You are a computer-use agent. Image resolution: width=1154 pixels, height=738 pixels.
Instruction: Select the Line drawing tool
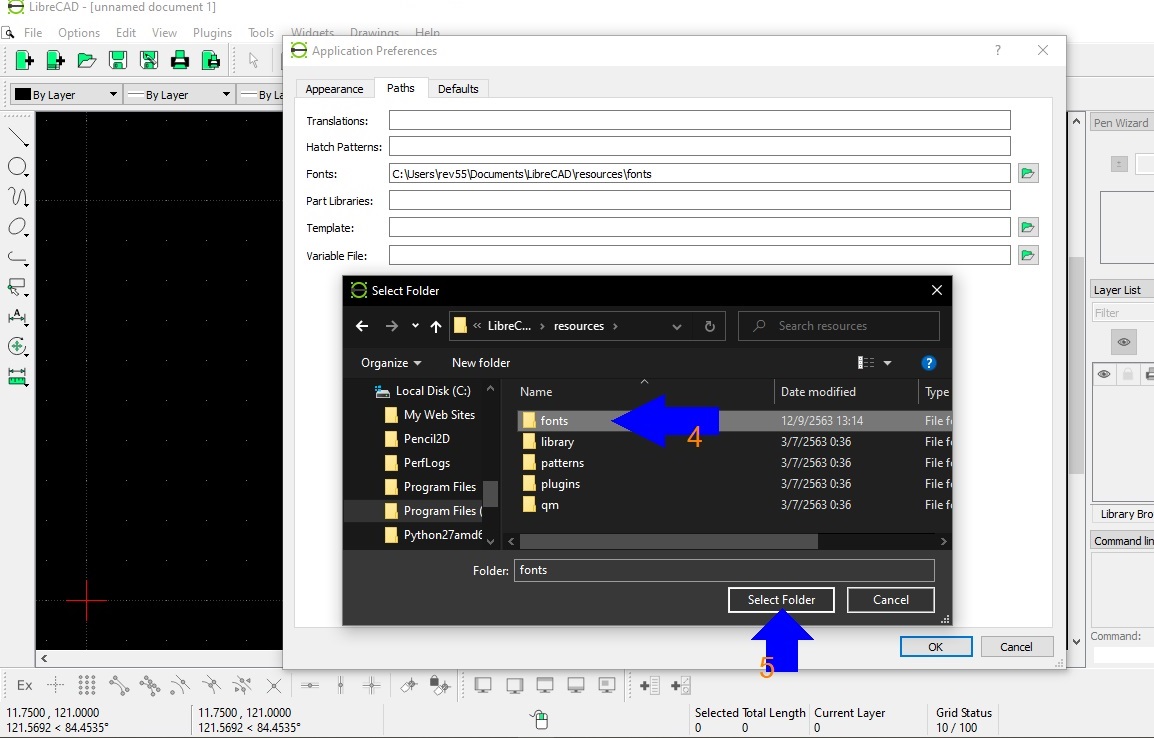18,137
